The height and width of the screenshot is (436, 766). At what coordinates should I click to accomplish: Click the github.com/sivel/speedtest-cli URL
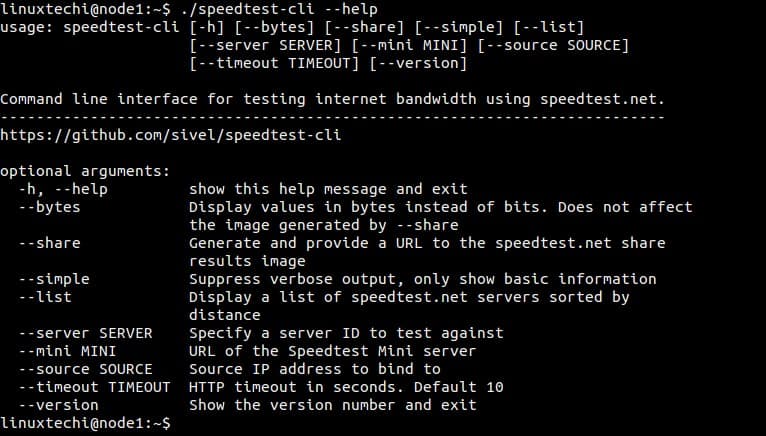170,135
